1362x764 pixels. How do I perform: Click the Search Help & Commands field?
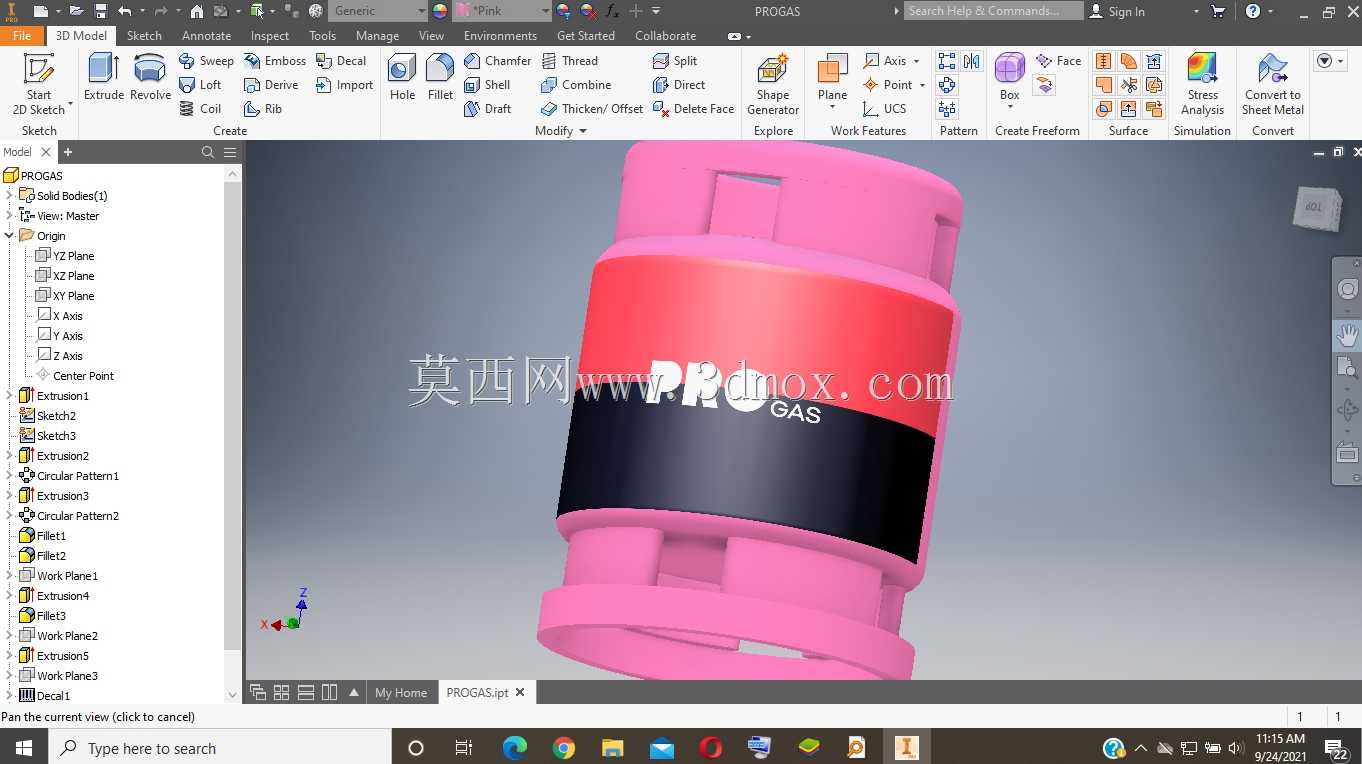(x=994, y=11)
